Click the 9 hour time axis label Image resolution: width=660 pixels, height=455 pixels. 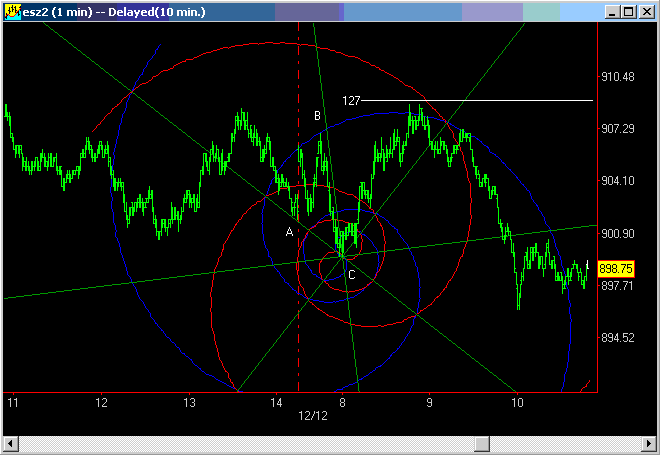pyautogui.click(x=429, y=403)
